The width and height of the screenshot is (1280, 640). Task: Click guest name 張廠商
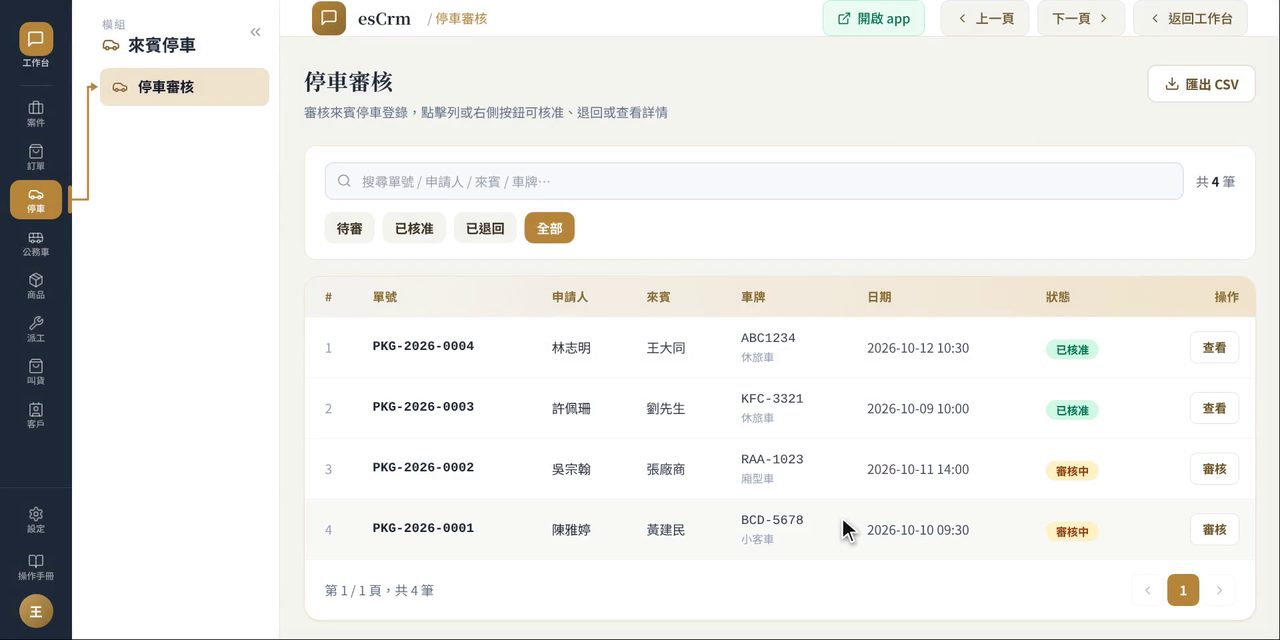coord(666,469)
